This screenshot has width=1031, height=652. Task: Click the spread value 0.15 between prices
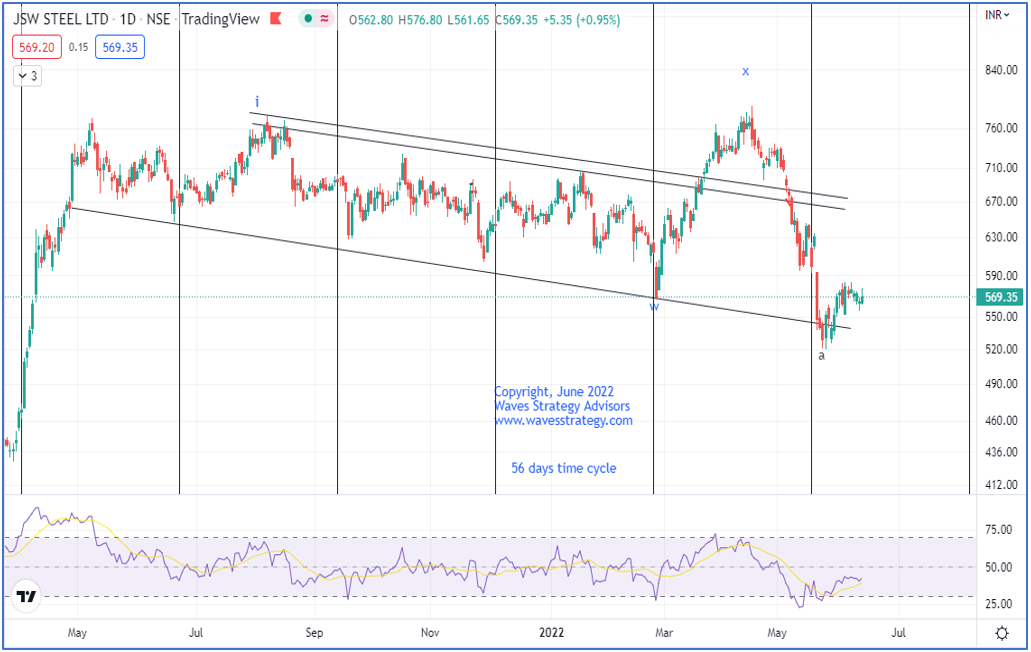[78, 47]
